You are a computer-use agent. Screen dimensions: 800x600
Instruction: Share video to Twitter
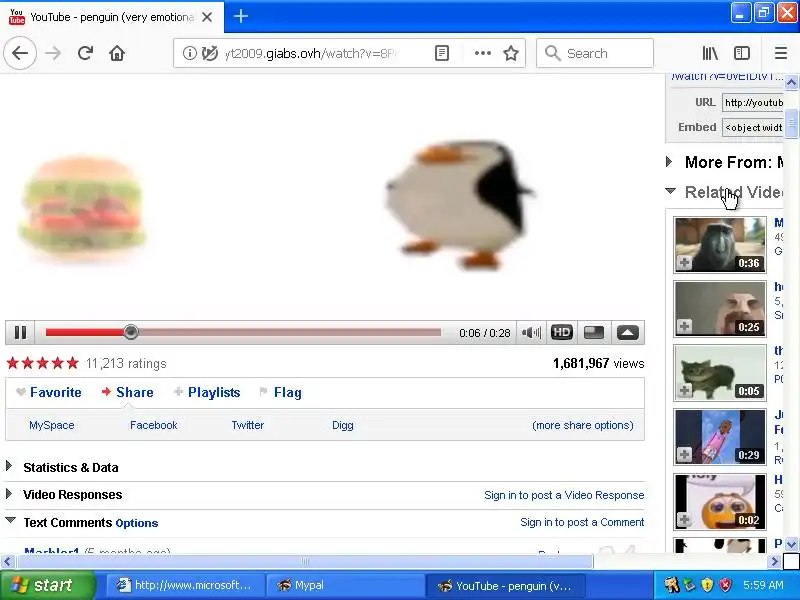click(247, 425)
